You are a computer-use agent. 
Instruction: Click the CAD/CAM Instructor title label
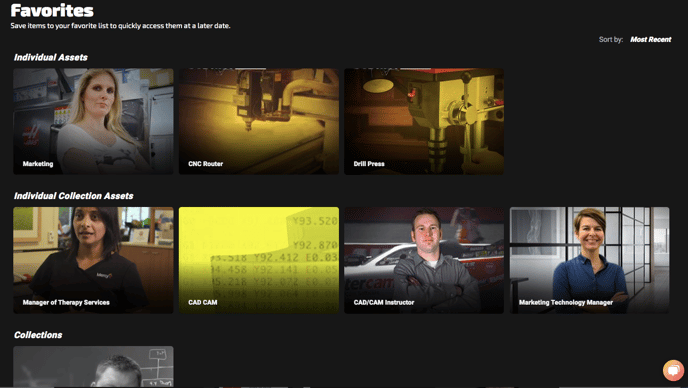[384, 302]
